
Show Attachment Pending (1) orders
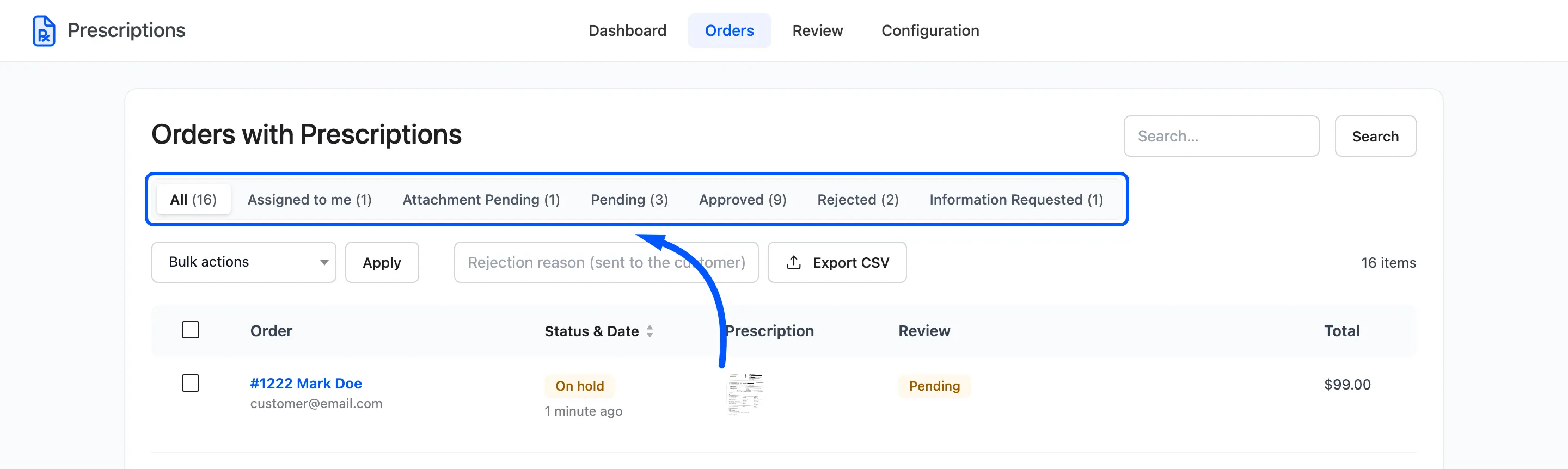pos(481,200)
